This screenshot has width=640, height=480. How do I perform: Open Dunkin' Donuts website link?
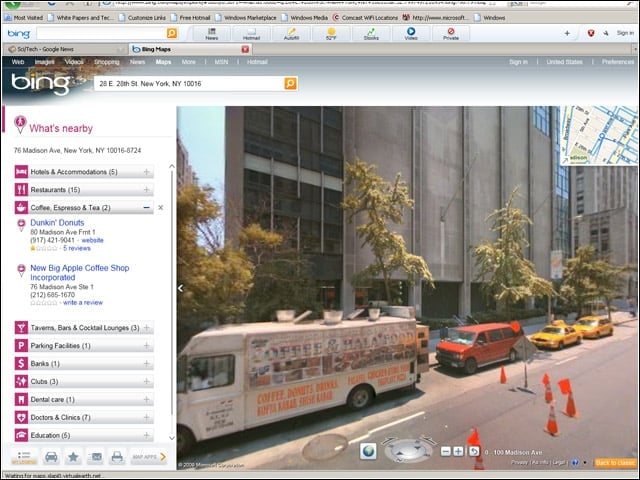click(x=92, y=240)
